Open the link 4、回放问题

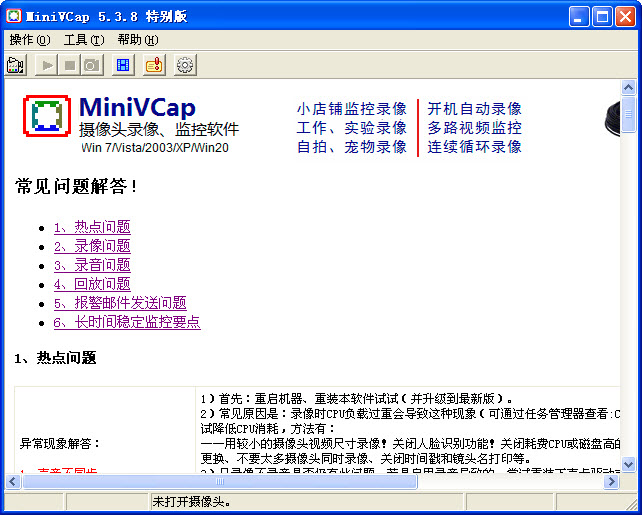(x=92, y=284)
